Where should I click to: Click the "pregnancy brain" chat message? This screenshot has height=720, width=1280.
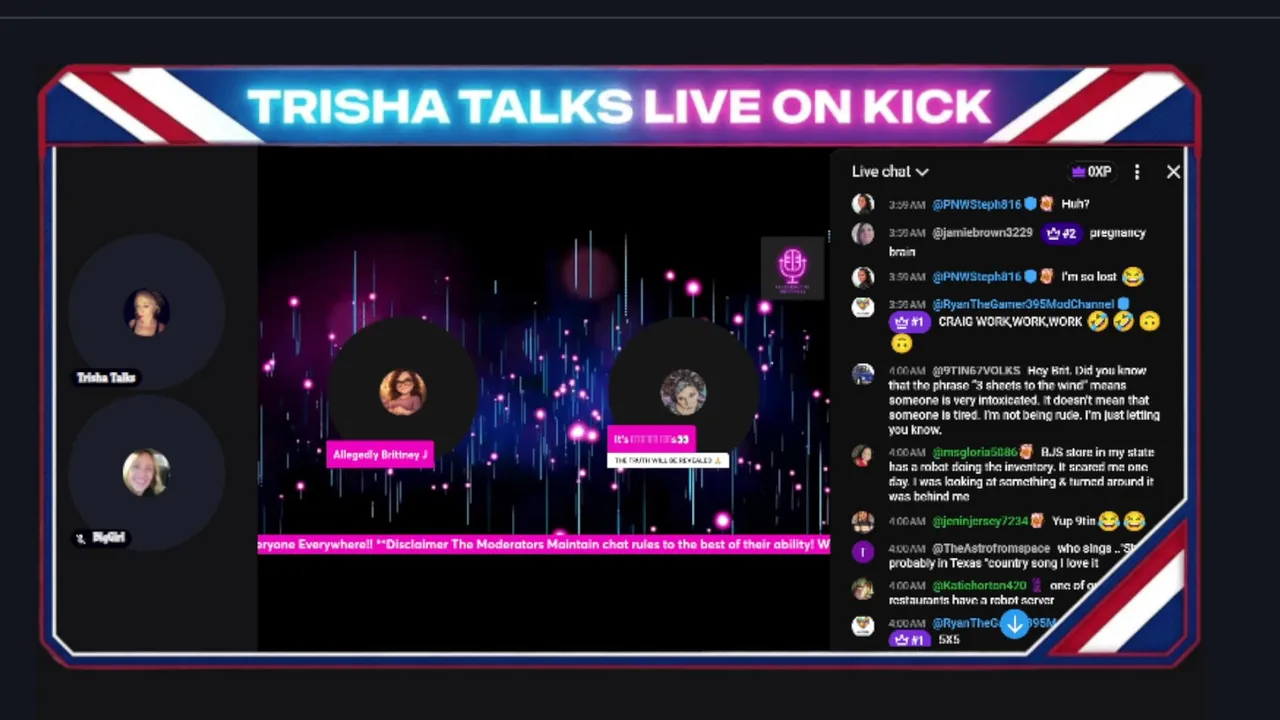tap(1017, 242)
